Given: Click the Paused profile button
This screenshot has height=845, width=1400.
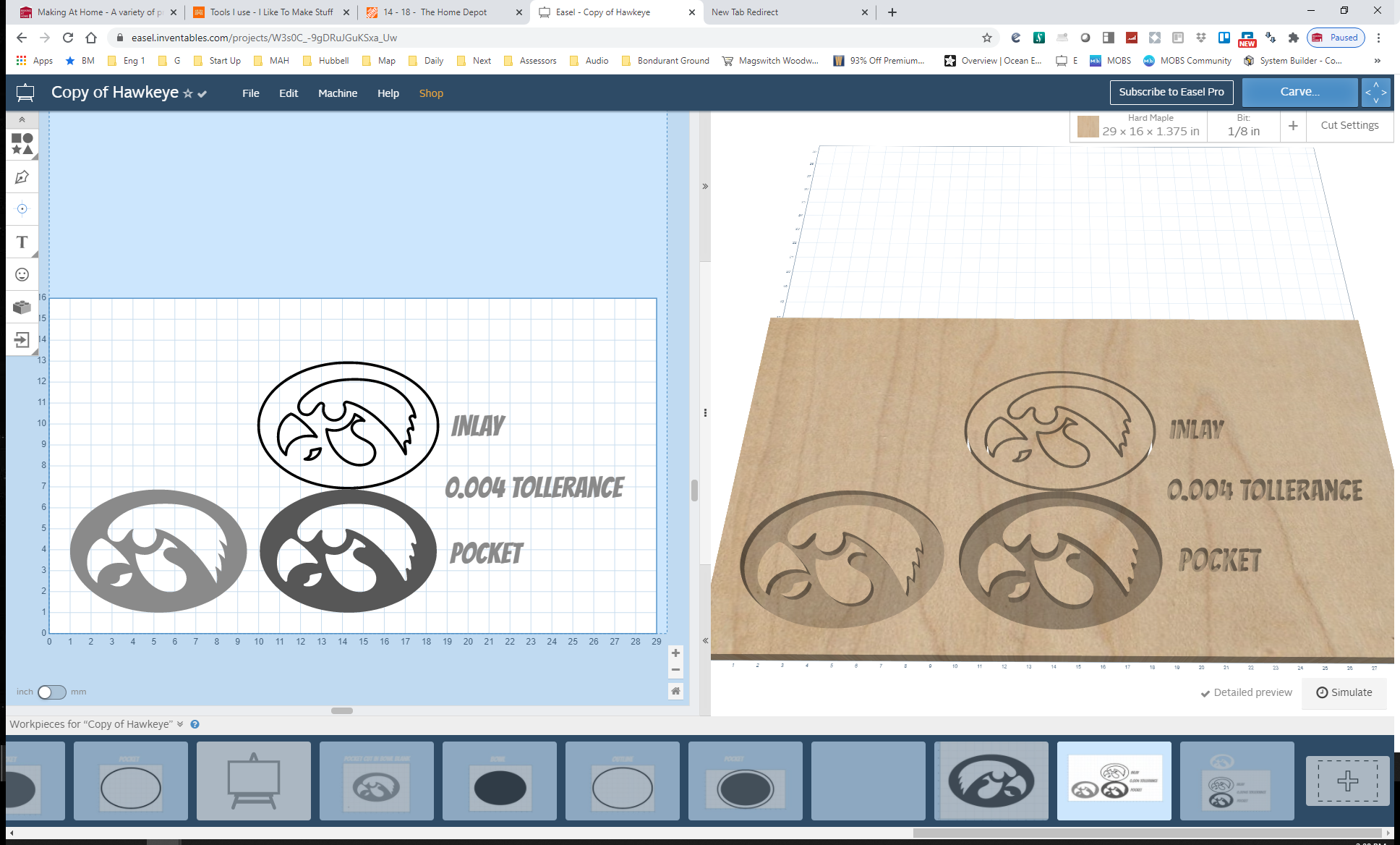Looking at the screenshot, I should tap(1336, 38).
